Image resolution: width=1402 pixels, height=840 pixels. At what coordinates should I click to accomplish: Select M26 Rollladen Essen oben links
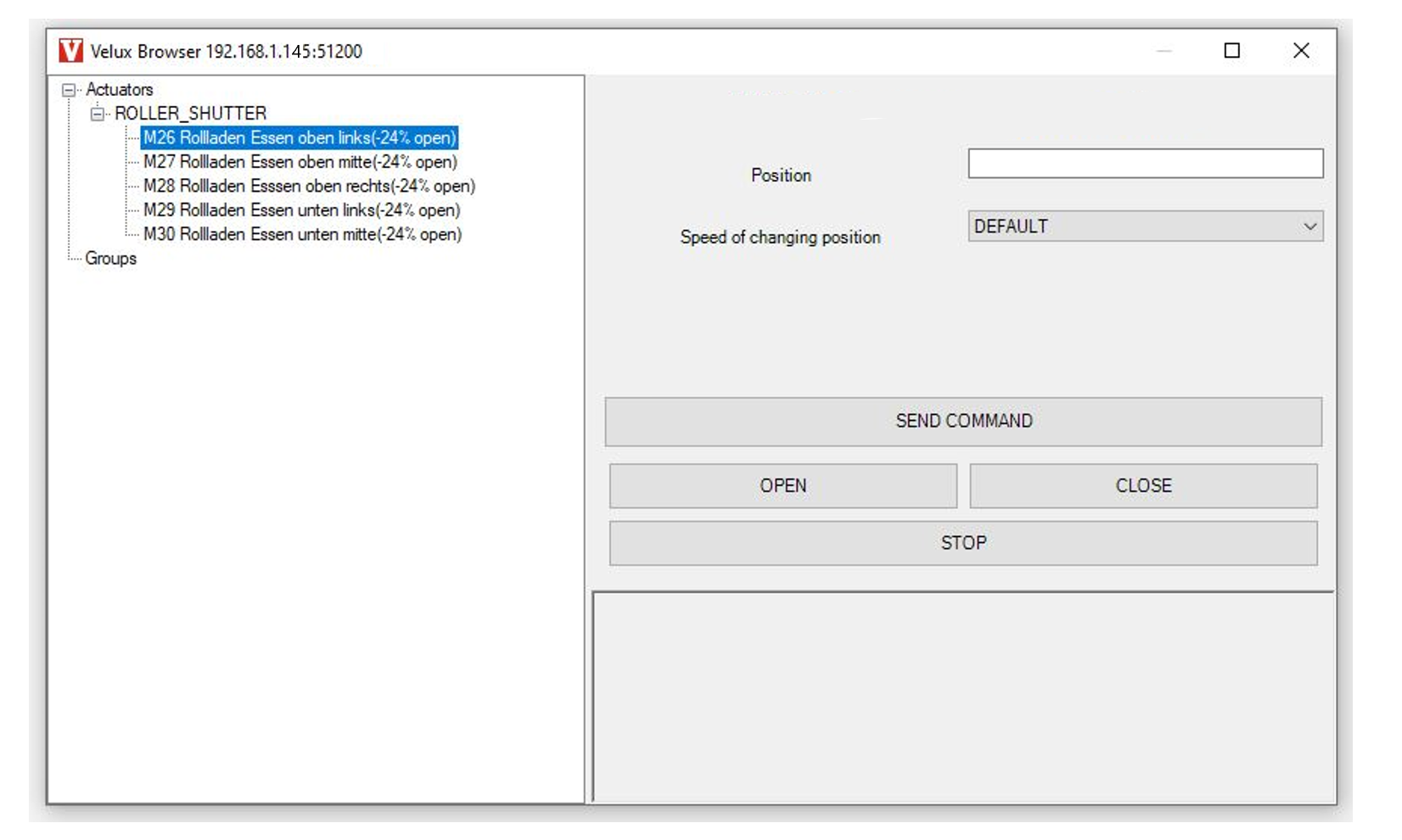299,137
